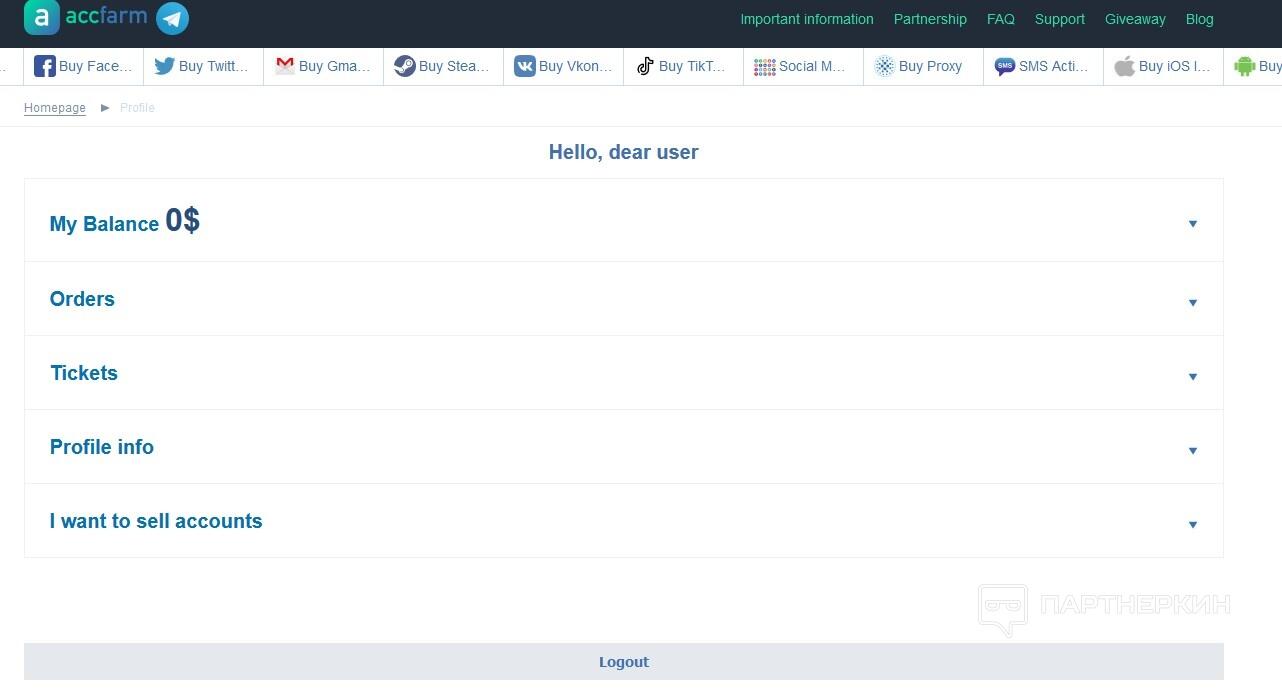Expand I want to sell accounts arrow
The width and height of the screenshot is (1282, 690).
1192,524
